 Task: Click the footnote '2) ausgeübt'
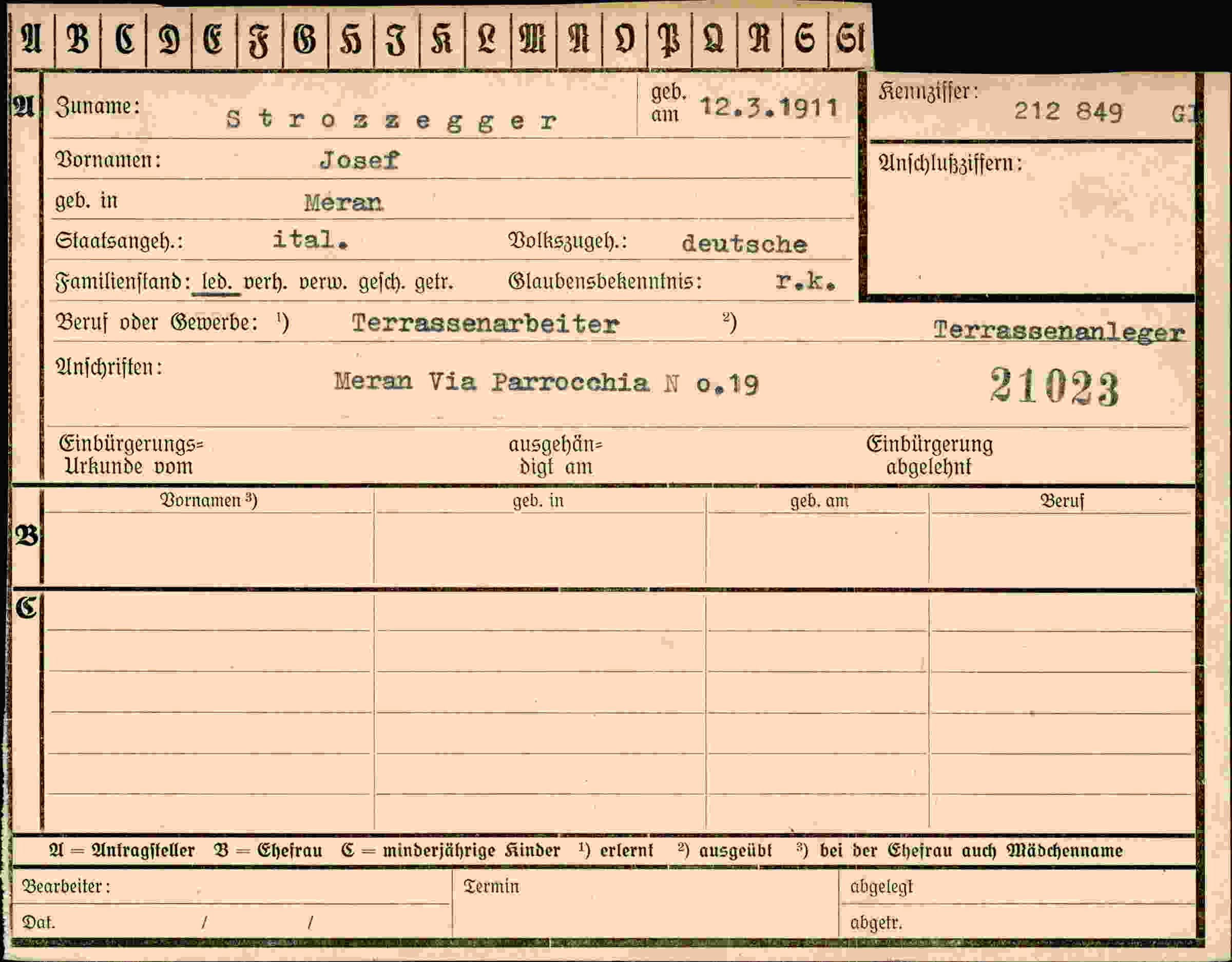724,850
